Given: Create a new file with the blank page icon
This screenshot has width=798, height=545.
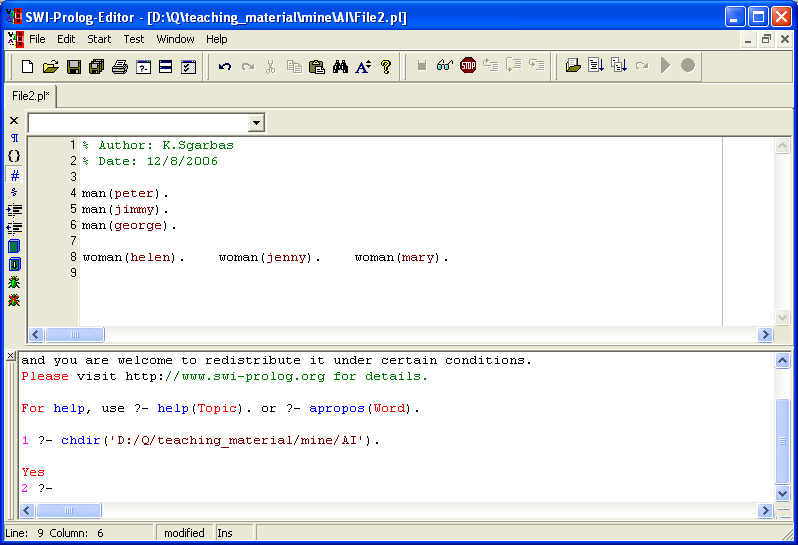Looking at the screenshot, I should coord(27,67).
